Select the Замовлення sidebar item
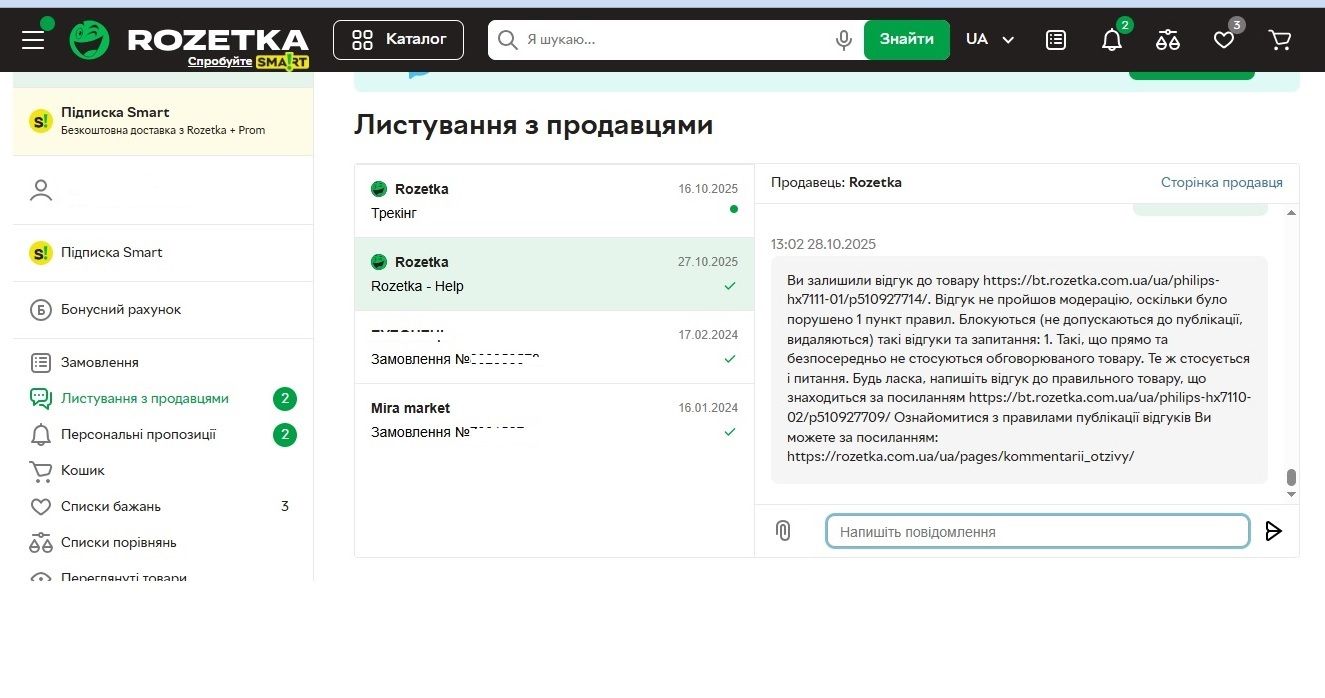 tap(99, 362)
